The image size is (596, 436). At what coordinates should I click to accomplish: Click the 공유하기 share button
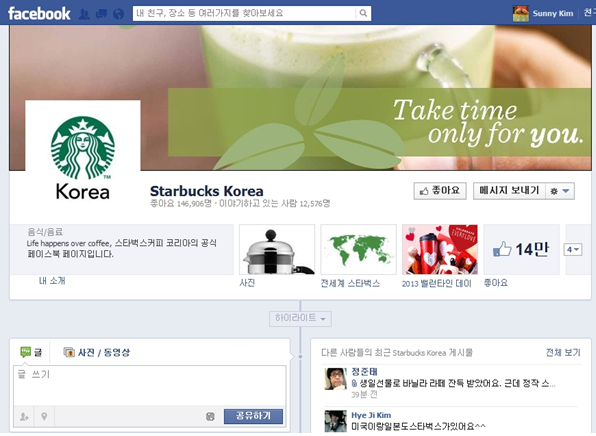(254, 416)
